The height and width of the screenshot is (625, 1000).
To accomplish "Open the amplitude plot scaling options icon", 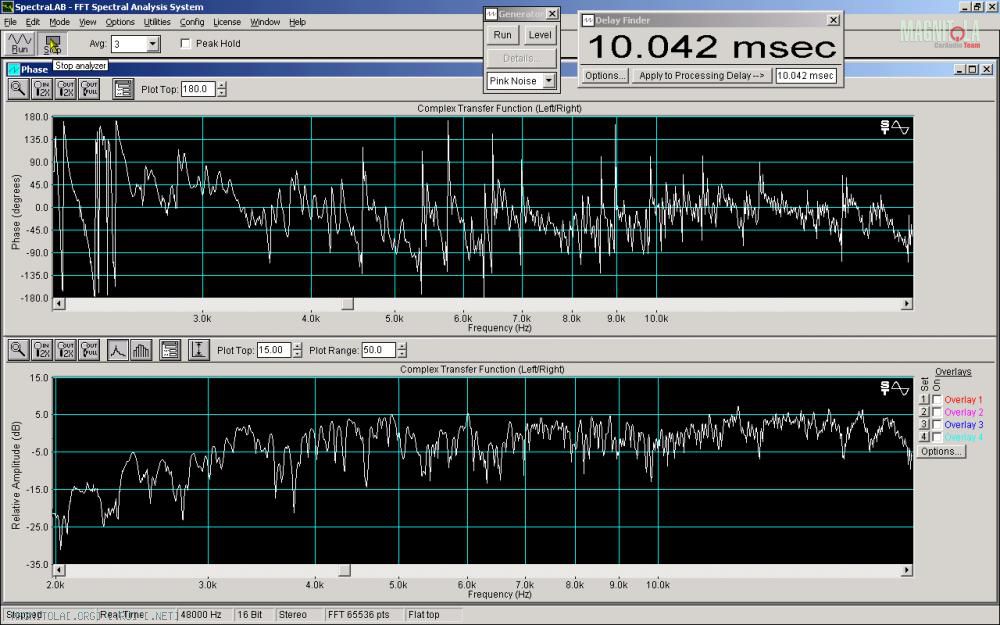I will coord(170,349).
